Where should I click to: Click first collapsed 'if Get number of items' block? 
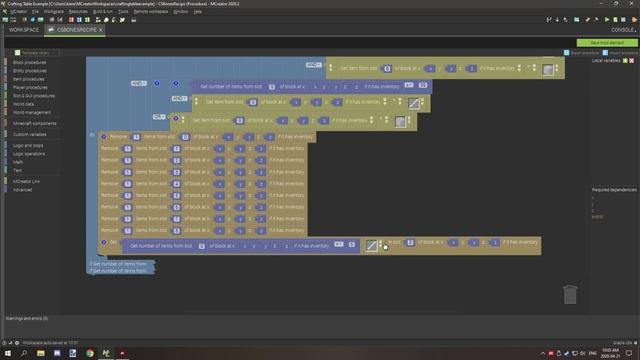(121, 264)
